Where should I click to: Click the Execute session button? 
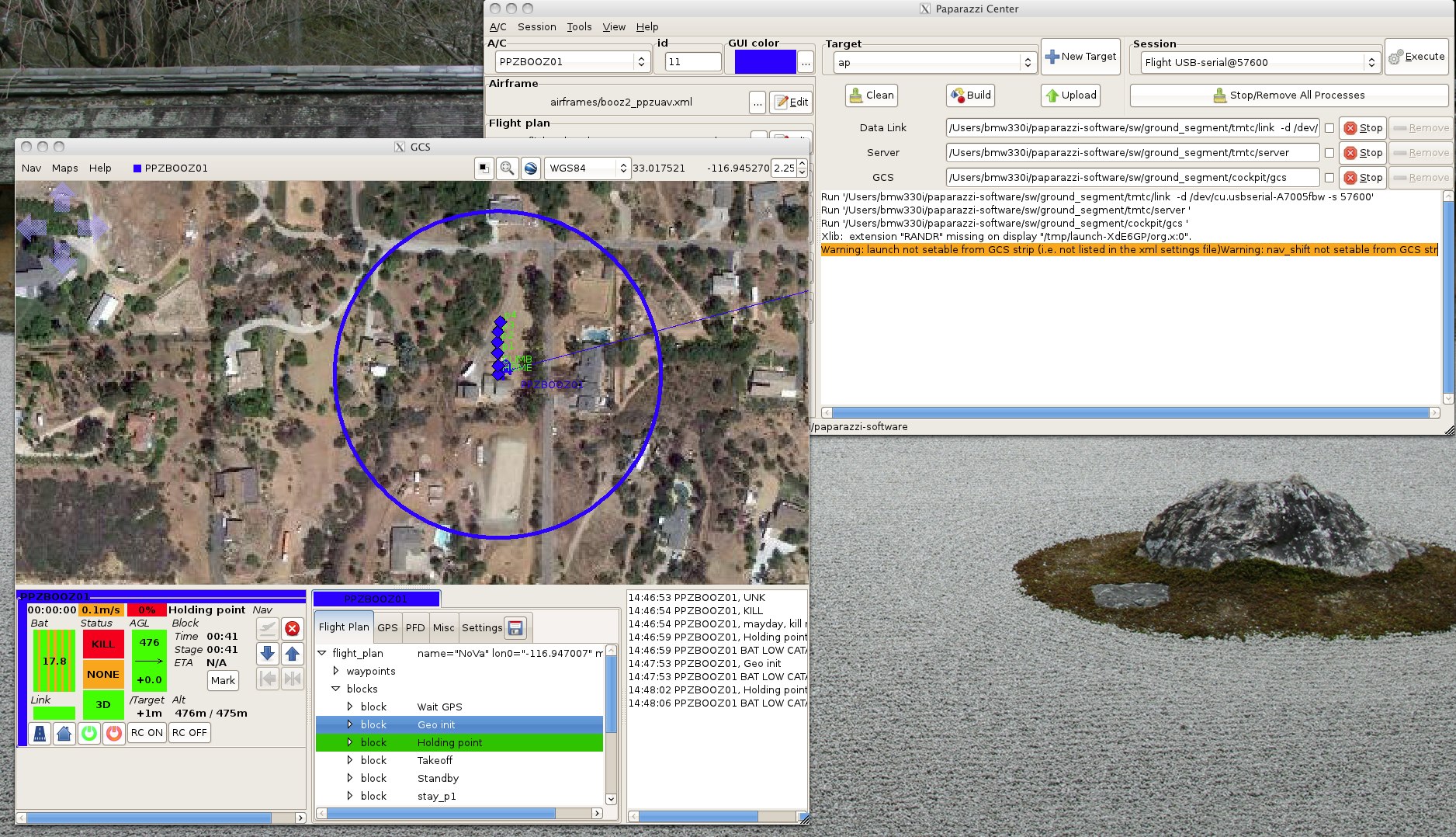[x=1417, y=57]
